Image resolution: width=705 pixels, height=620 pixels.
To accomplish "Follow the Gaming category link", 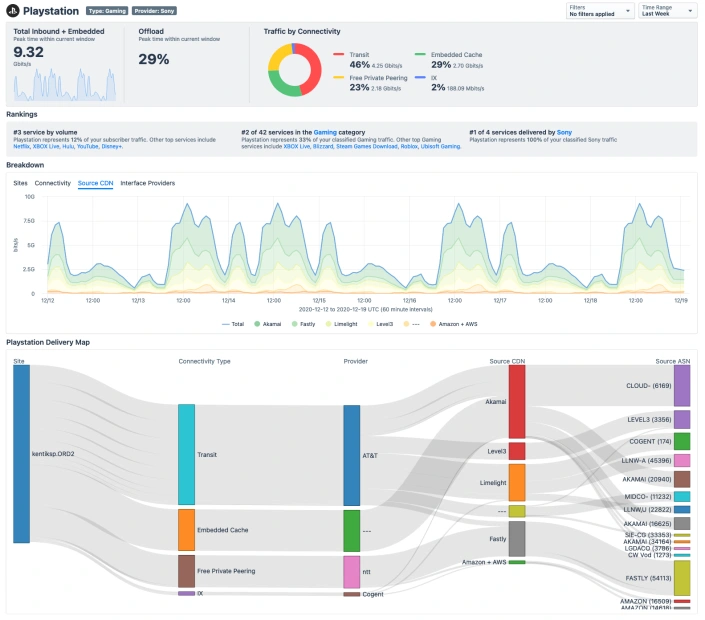I will (x=325, y=132).
